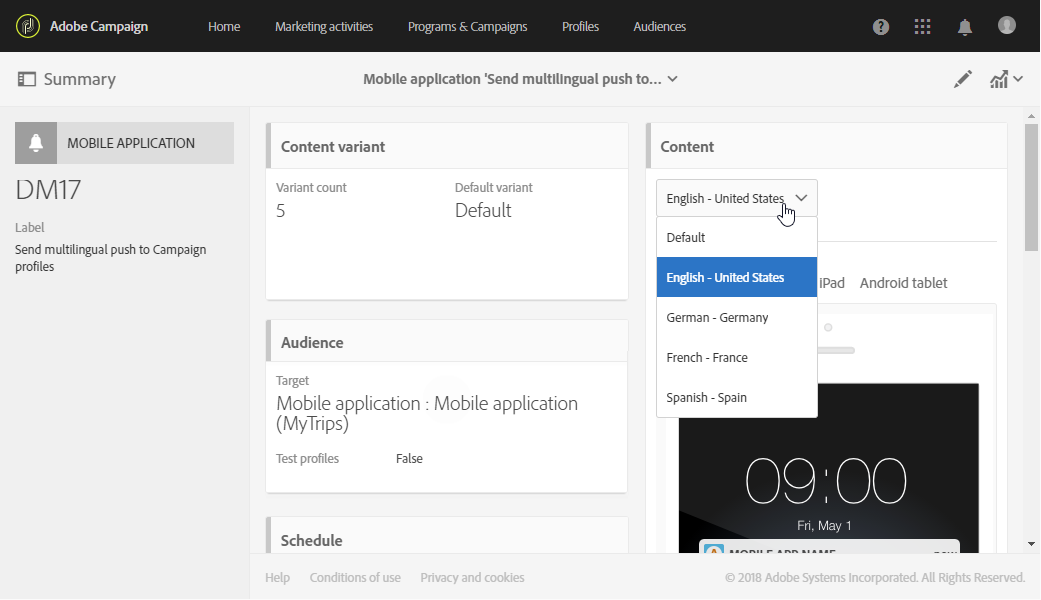Screen dimensions: 1041x600
Task: Click the vertical scrollbar thumb
Action: (1031, 188)
